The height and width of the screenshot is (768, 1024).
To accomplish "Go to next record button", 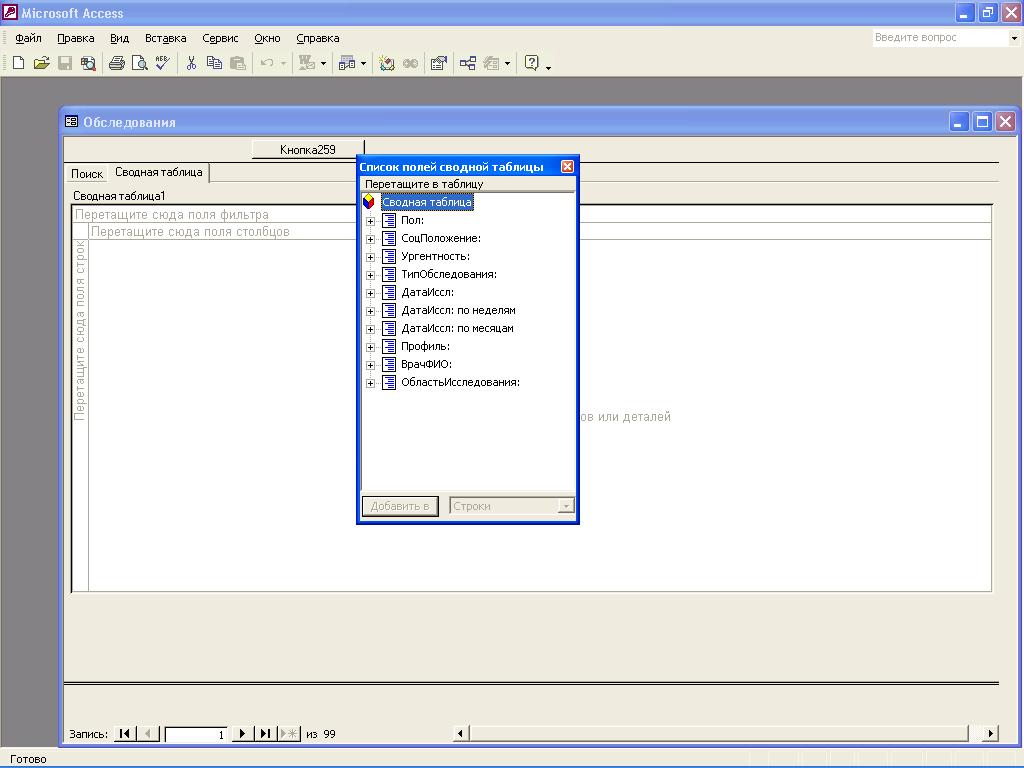I will click(x=242, y=733).
